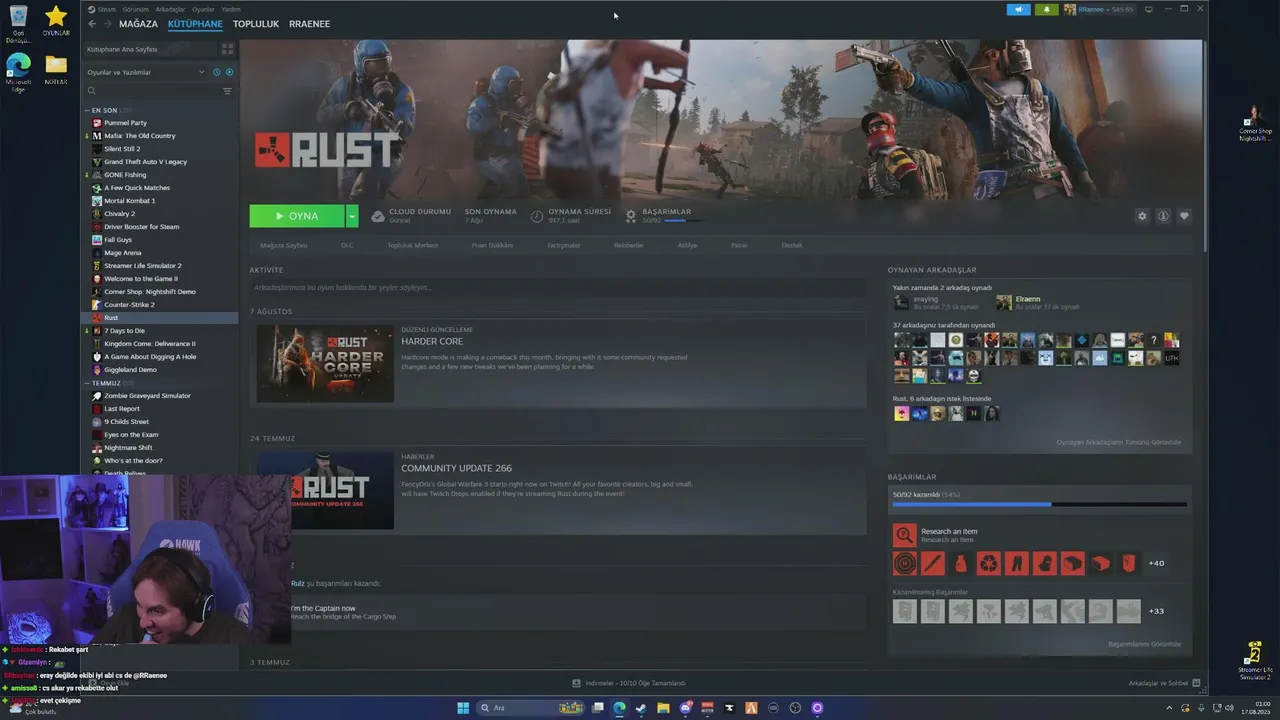Open File Explorer from the taskbar
1280x720 pixels.
[663, 708]
